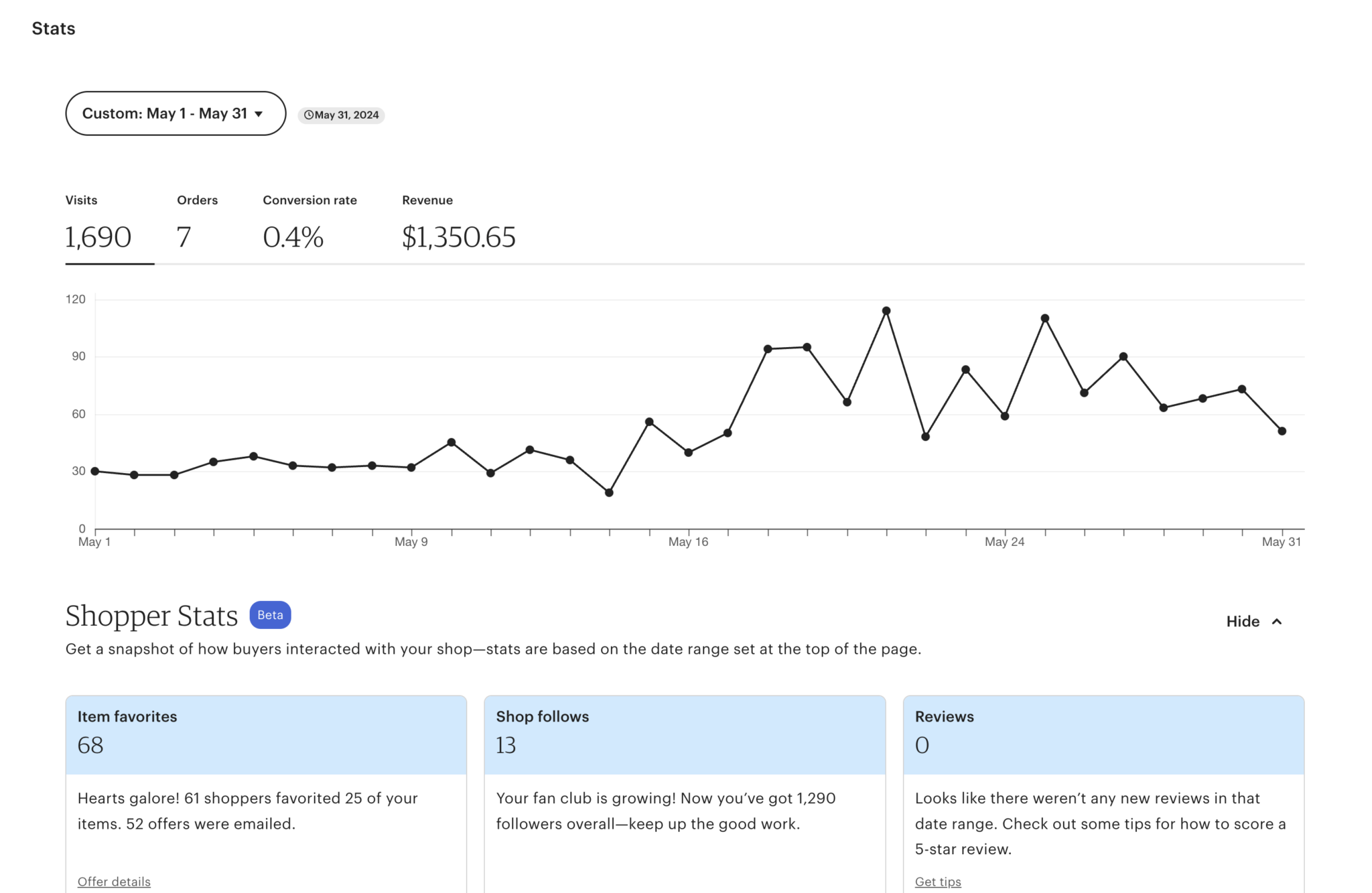The height and width of the screenshot is (893, 1372).
Task: Open the Offer details link
Action: (x=114, y=882)
